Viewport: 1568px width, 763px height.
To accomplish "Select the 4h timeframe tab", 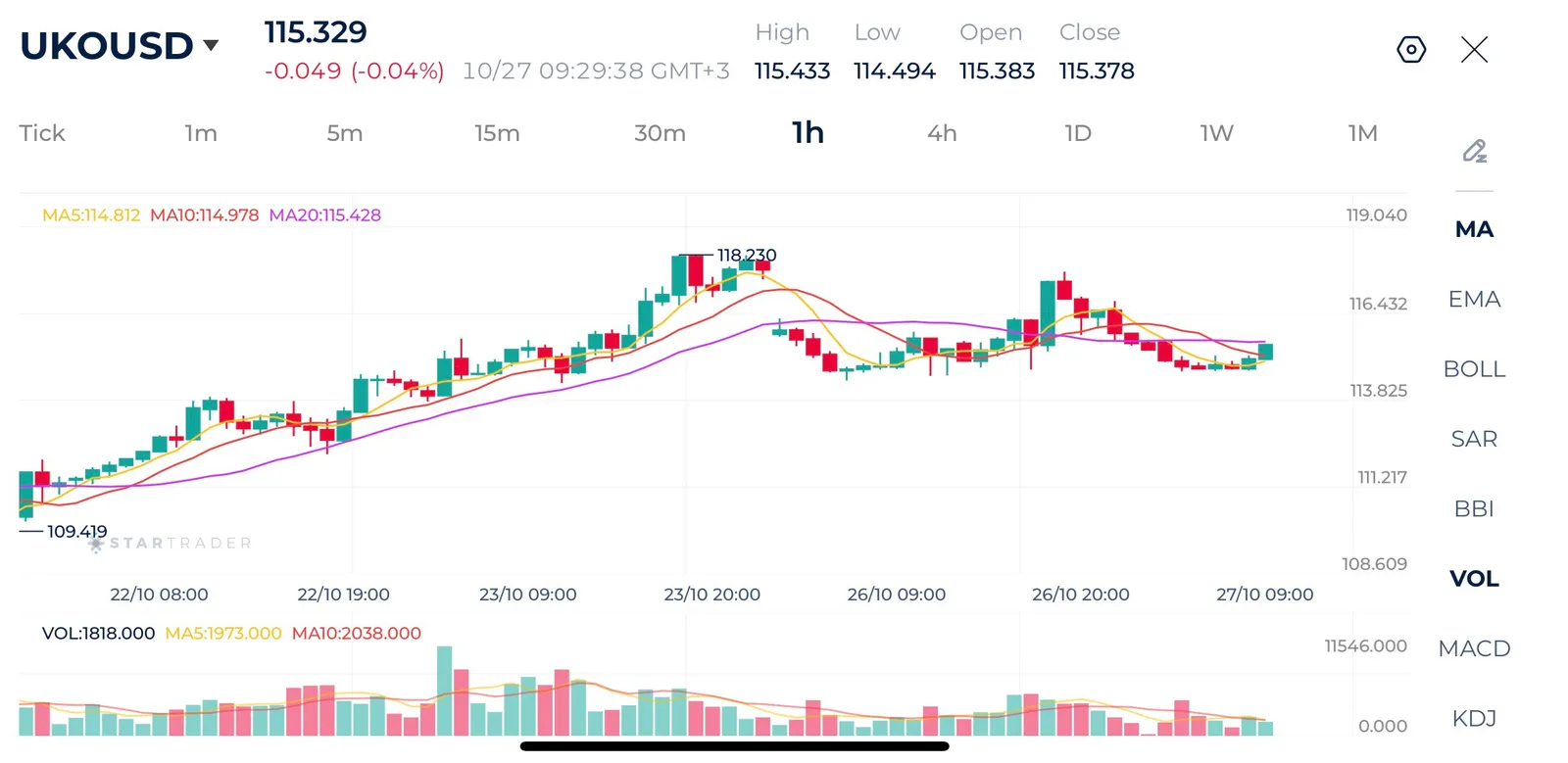I will click(x=942, y=133).
